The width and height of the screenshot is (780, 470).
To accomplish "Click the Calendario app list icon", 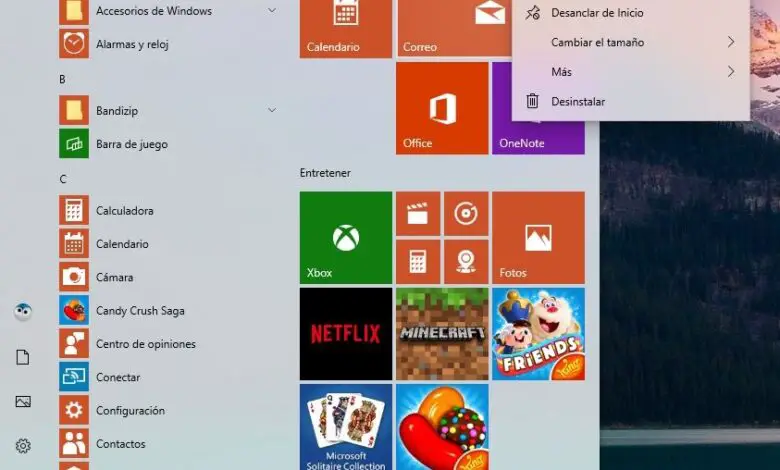I will tap(74, 244).
